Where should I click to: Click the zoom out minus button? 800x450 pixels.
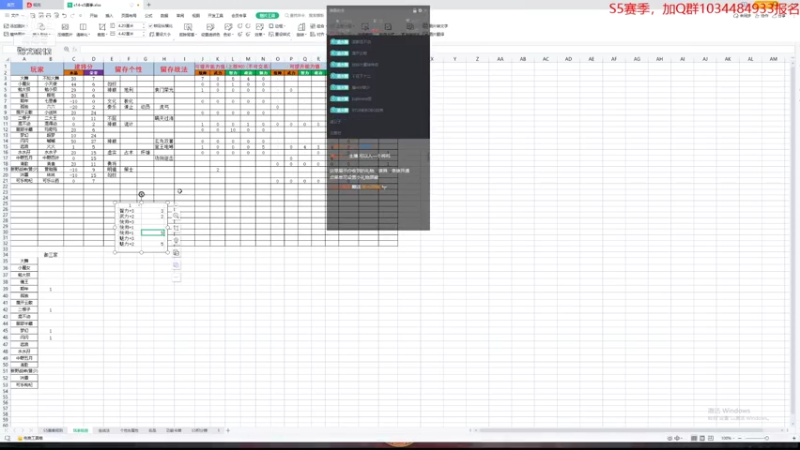[739, 438]
